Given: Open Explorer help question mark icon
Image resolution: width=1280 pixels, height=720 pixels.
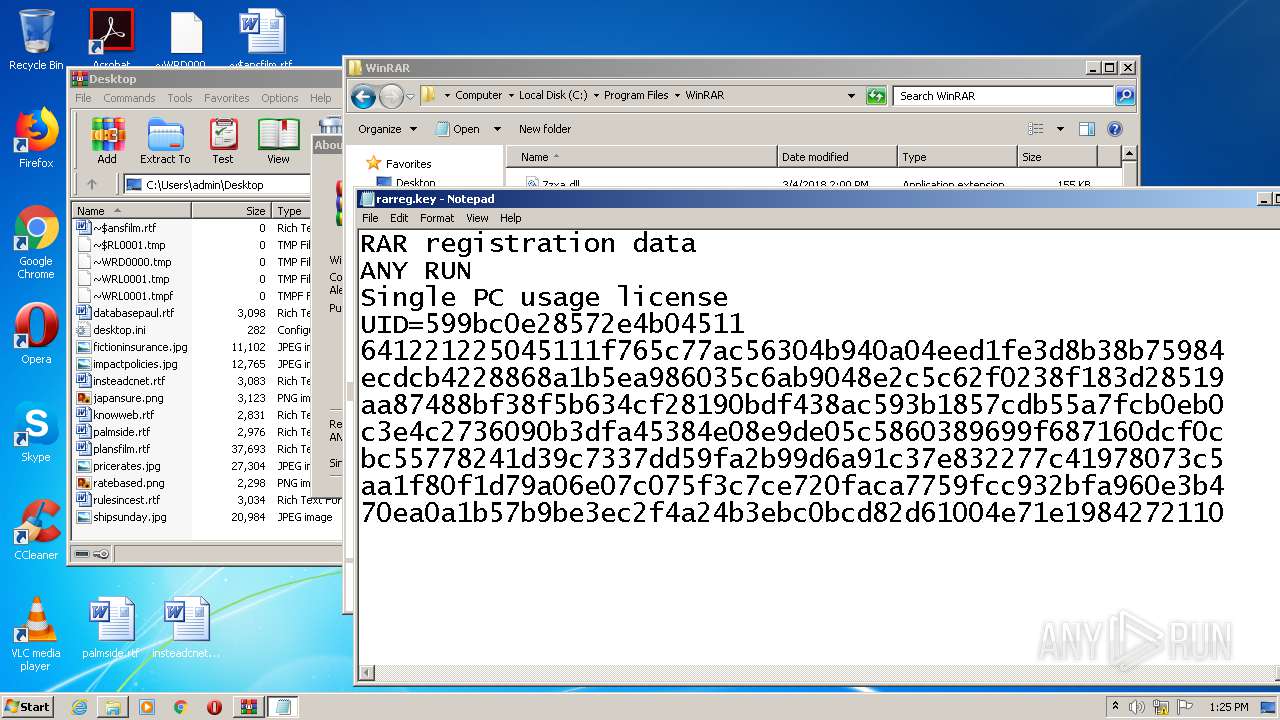Looking at the screenshot, I should click(1115, 129).
